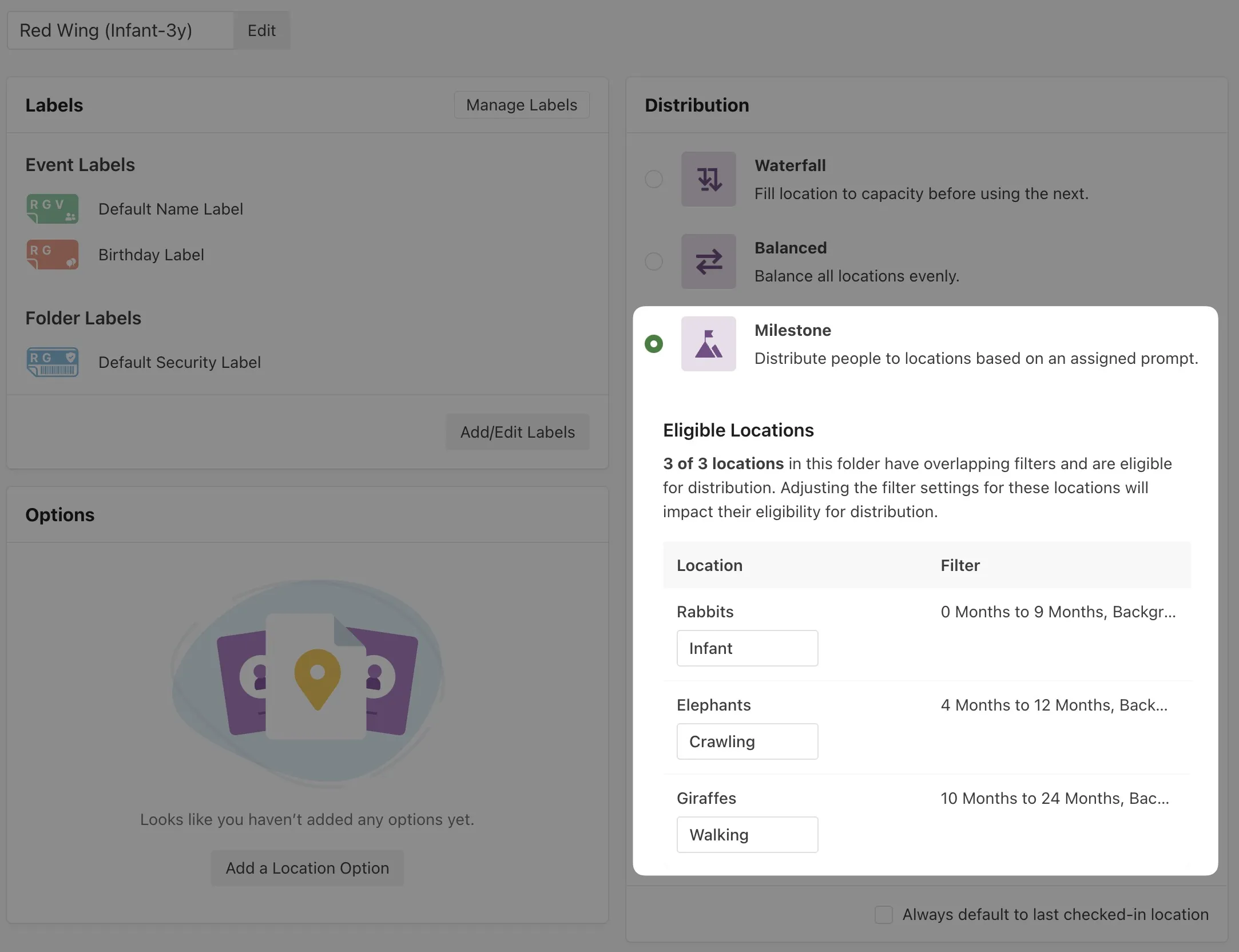The width and height of the screenshot is (1239, 952).
Task: Click the green Default Name Label icon
Action: [x=52, y=209]
